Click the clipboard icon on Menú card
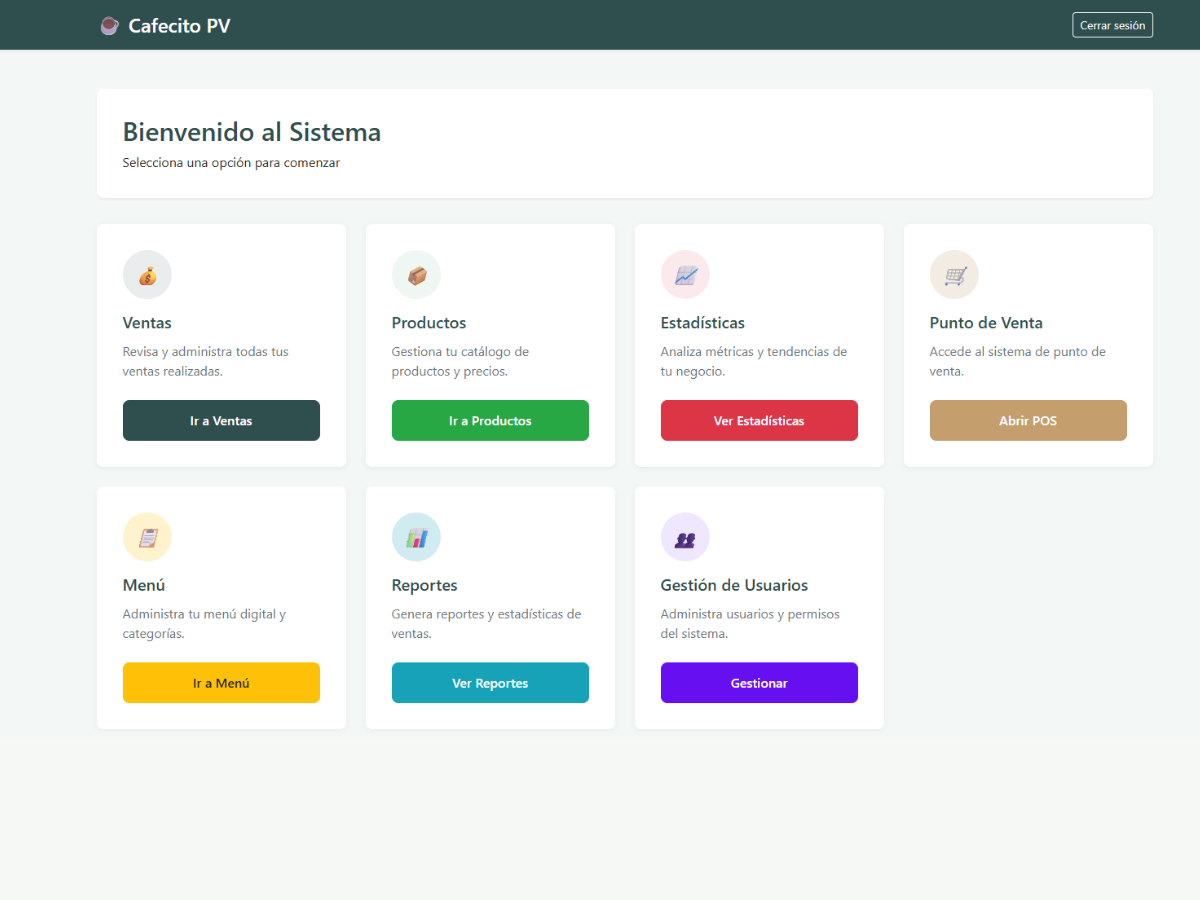The width and height of the screenshot is (1200, 900). click(147, 538)
